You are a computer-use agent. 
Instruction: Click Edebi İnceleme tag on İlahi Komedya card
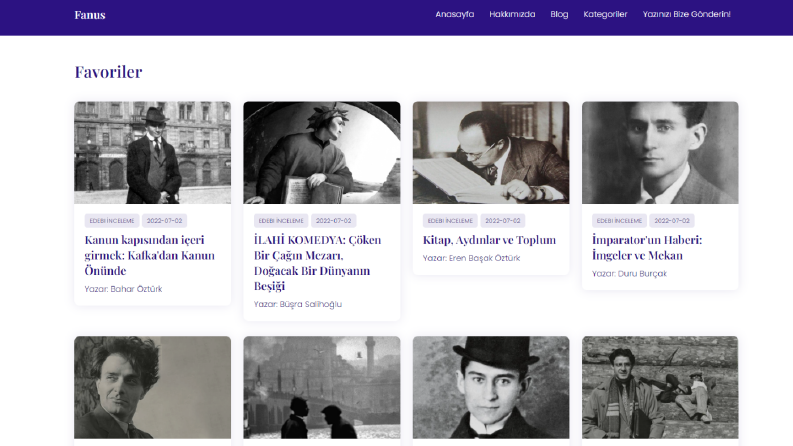click(x=281, y=221)
